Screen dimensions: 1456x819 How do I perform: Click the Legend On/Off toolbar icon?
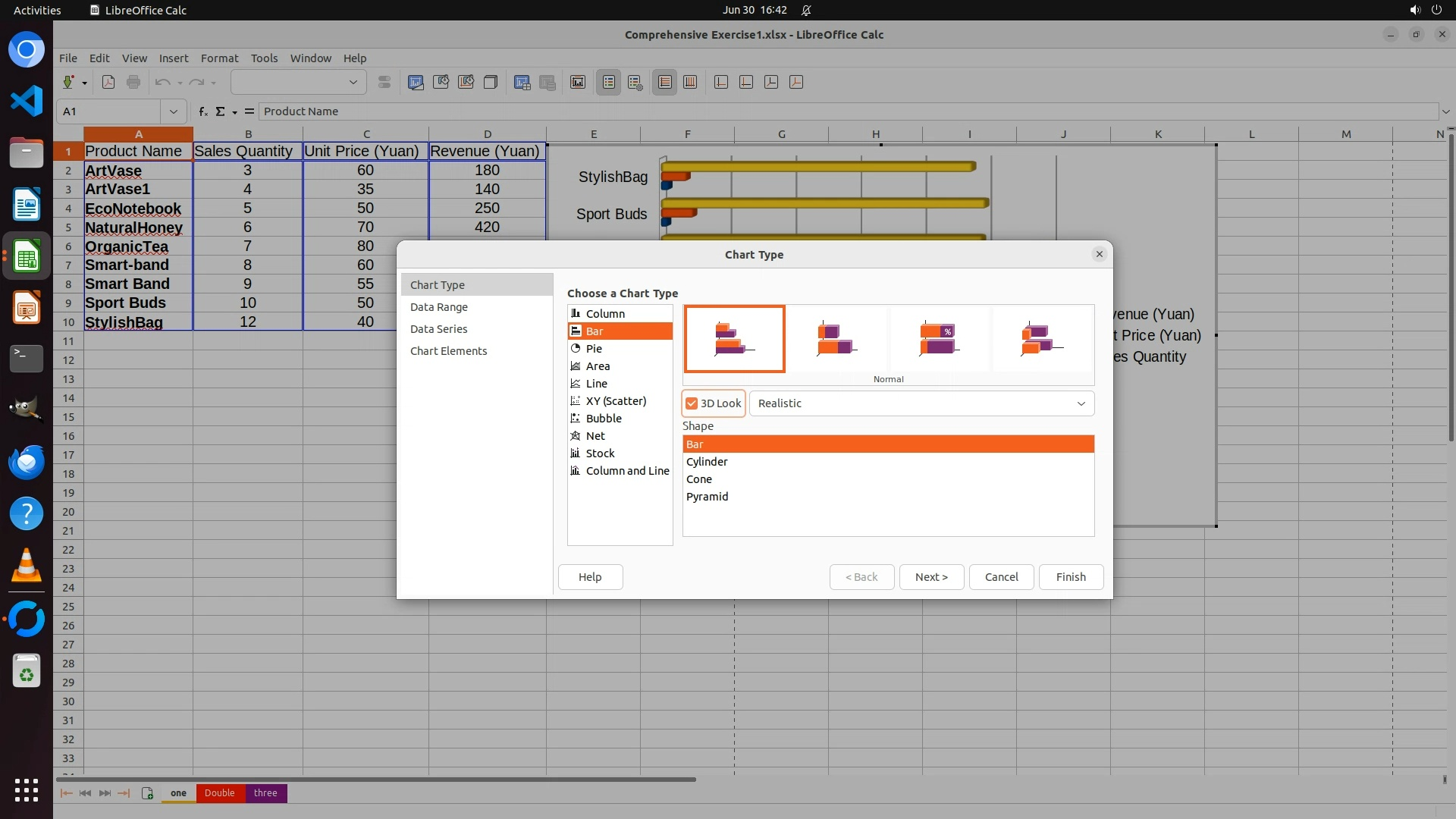pyautogui.click(x=609, y=83)
